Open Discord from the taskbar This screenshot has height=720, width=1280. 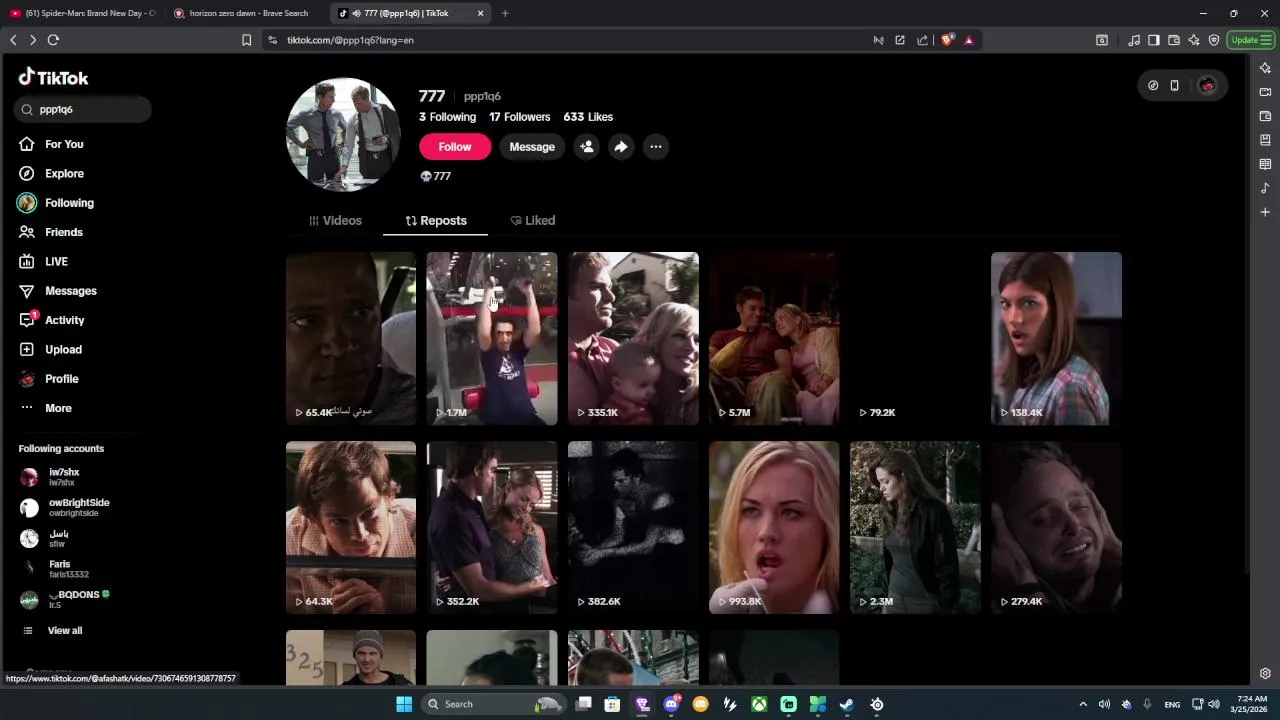[x=672, y=704]
